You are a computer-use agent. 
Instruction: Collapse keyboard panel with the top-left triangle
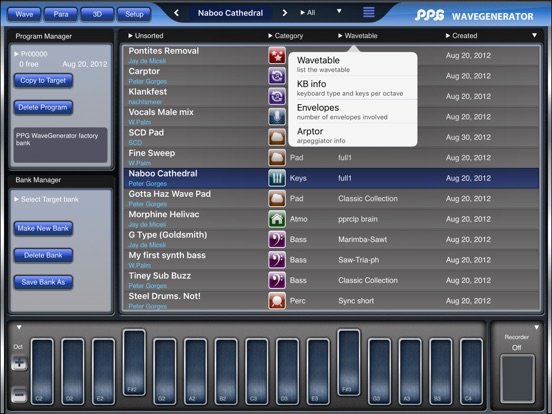click(x=19, y=327)
